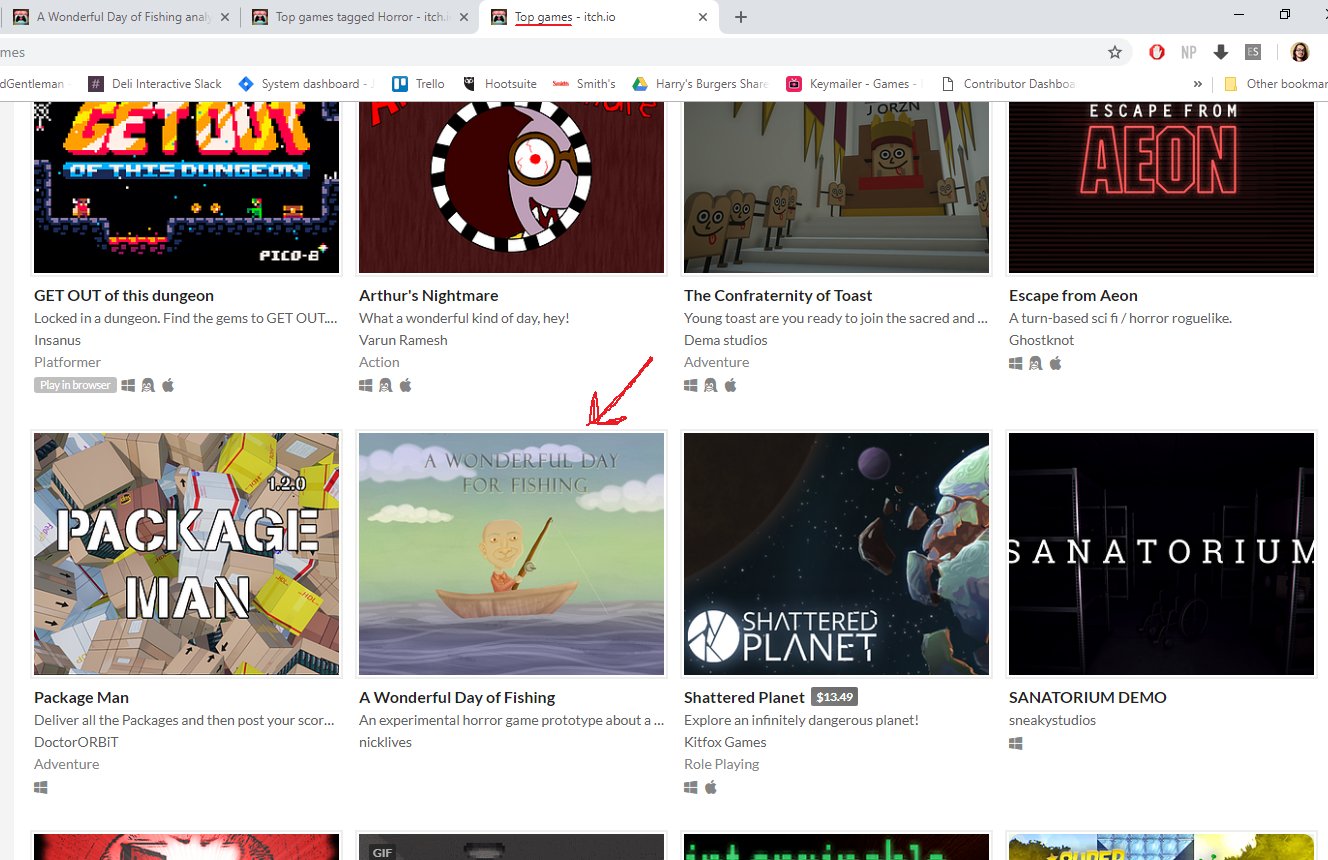Close the 'A Wonderful Day of Fishing' tab

224,17
